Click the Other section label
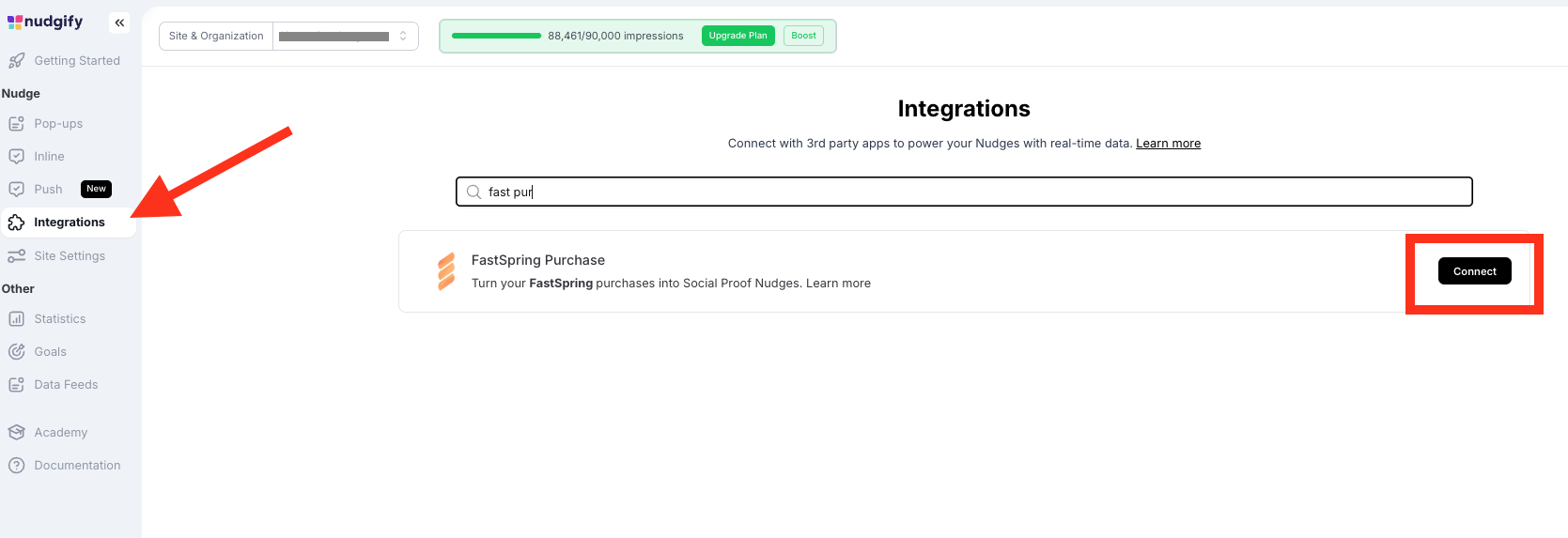The image size is (1568, 538). point(18,289)
